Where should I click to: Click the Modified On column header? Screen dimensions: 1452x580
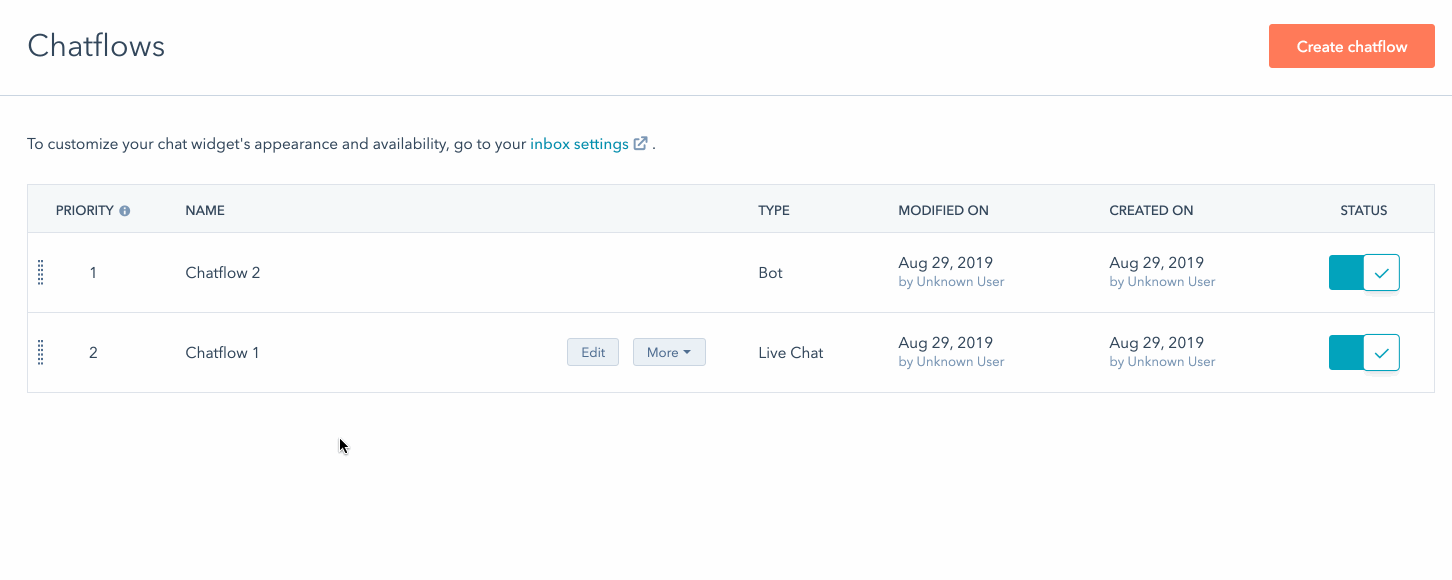pos(943,211)
